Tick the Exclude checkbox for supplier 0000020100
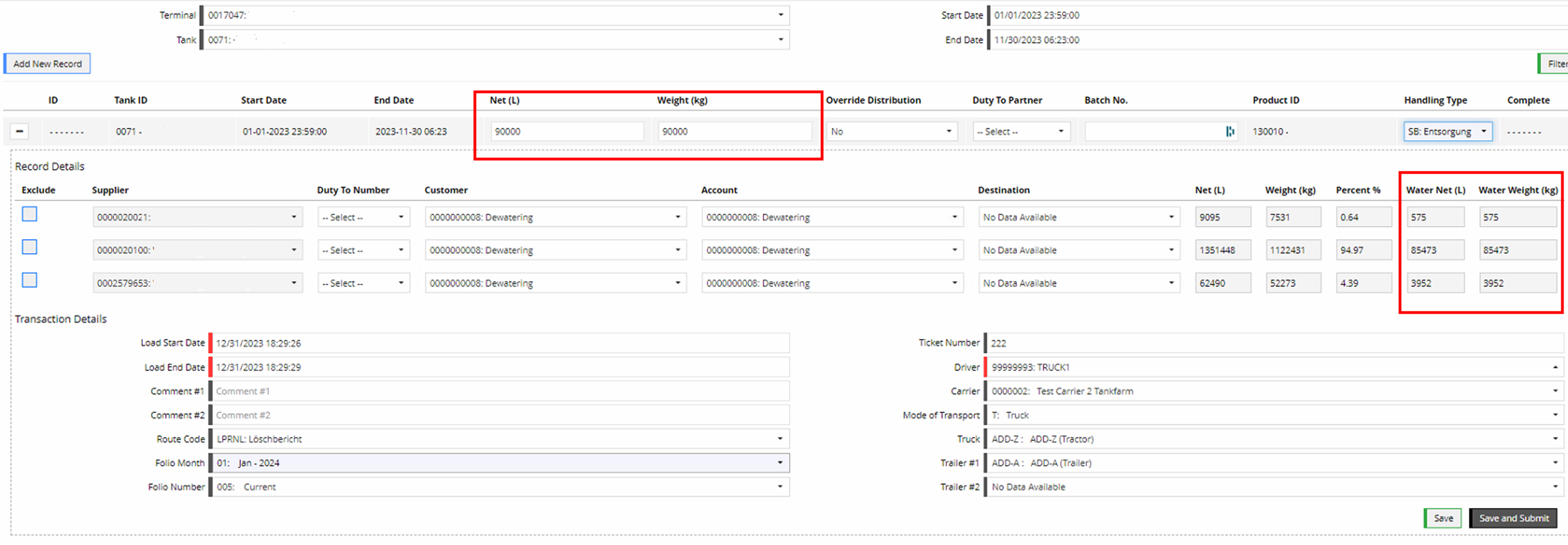This screenshot has width=1568, height=545. [x=29, y=246]
